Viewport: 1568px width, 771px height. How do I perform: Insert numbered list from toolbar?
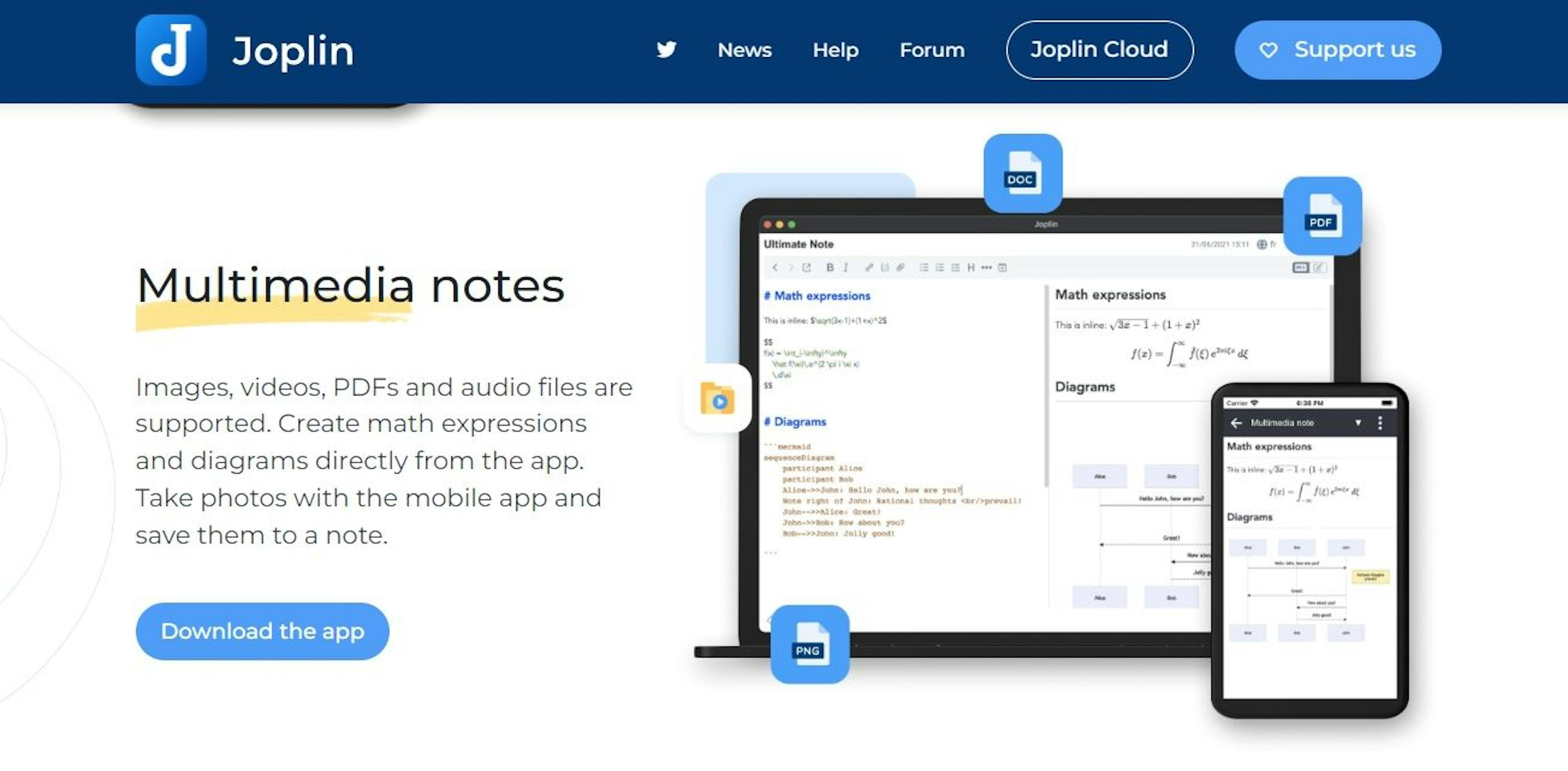pyautogui.click(x=940, y=267)
